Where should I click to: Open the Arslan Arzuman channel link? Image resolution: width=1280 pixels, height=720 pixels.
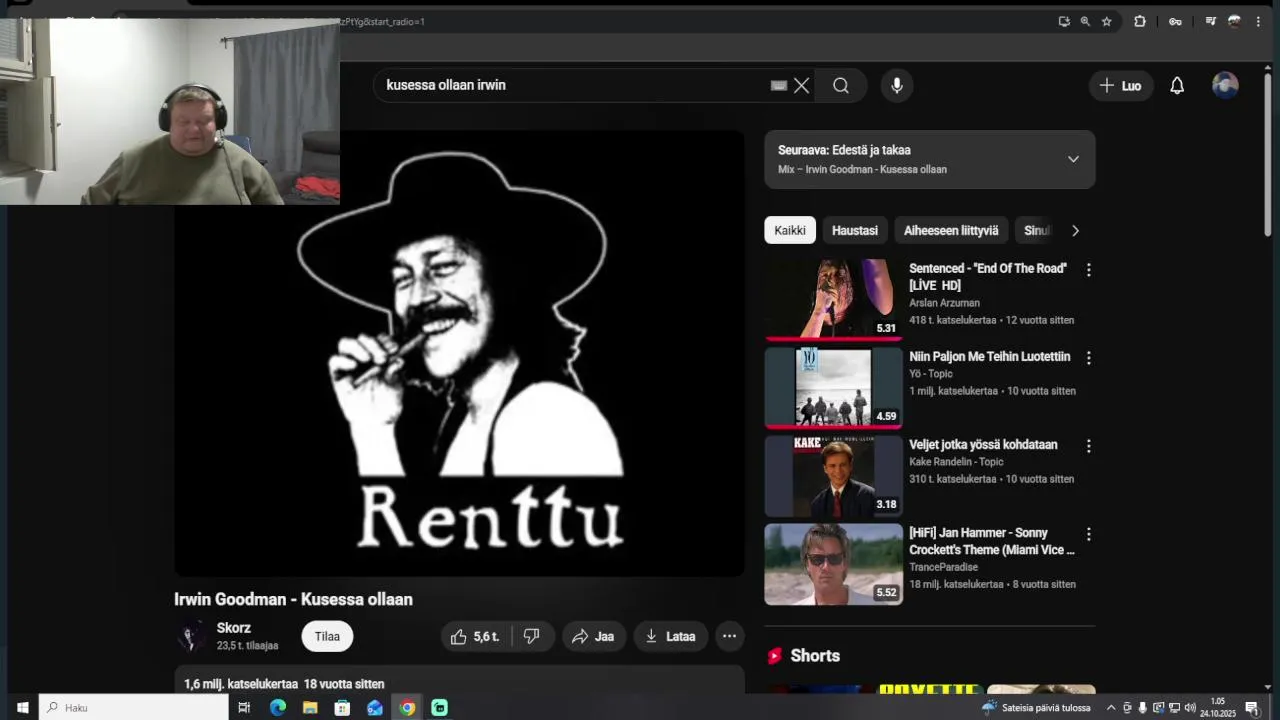[x=944, y=303]
